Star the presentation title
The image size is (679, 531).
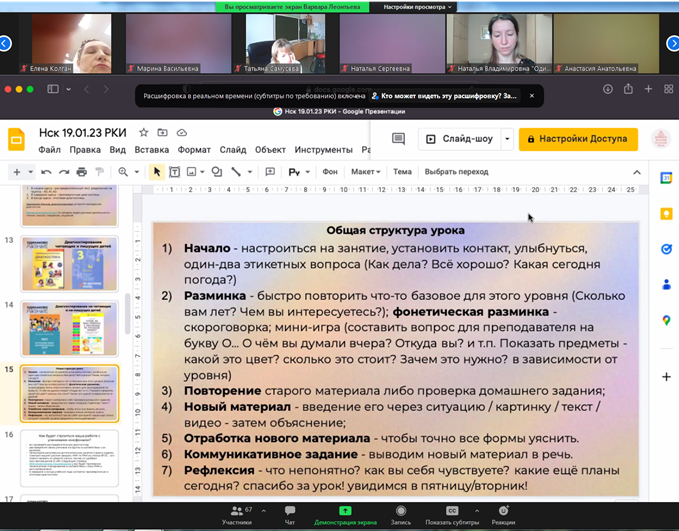(x=144, y=132)
